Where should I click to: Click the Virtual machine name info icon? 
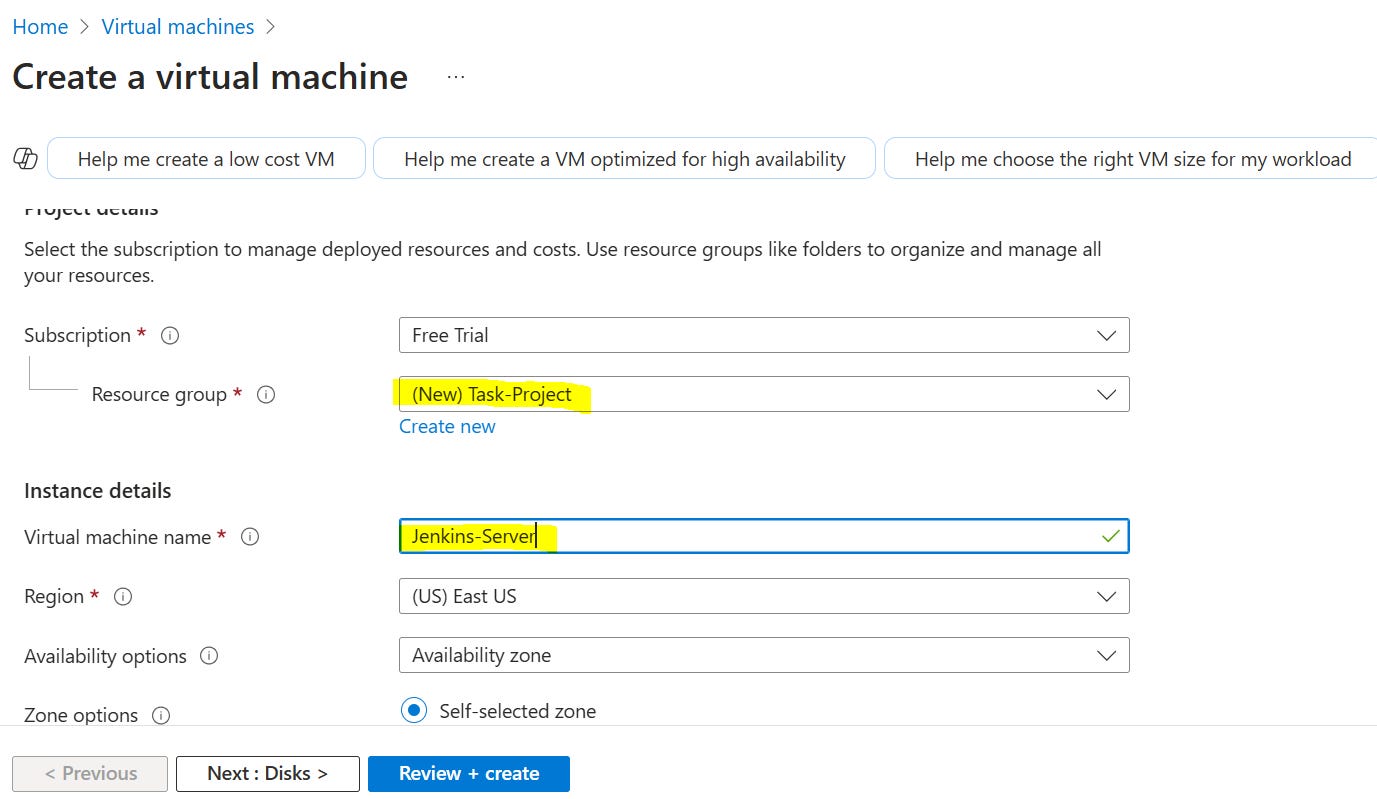point(249,536)
